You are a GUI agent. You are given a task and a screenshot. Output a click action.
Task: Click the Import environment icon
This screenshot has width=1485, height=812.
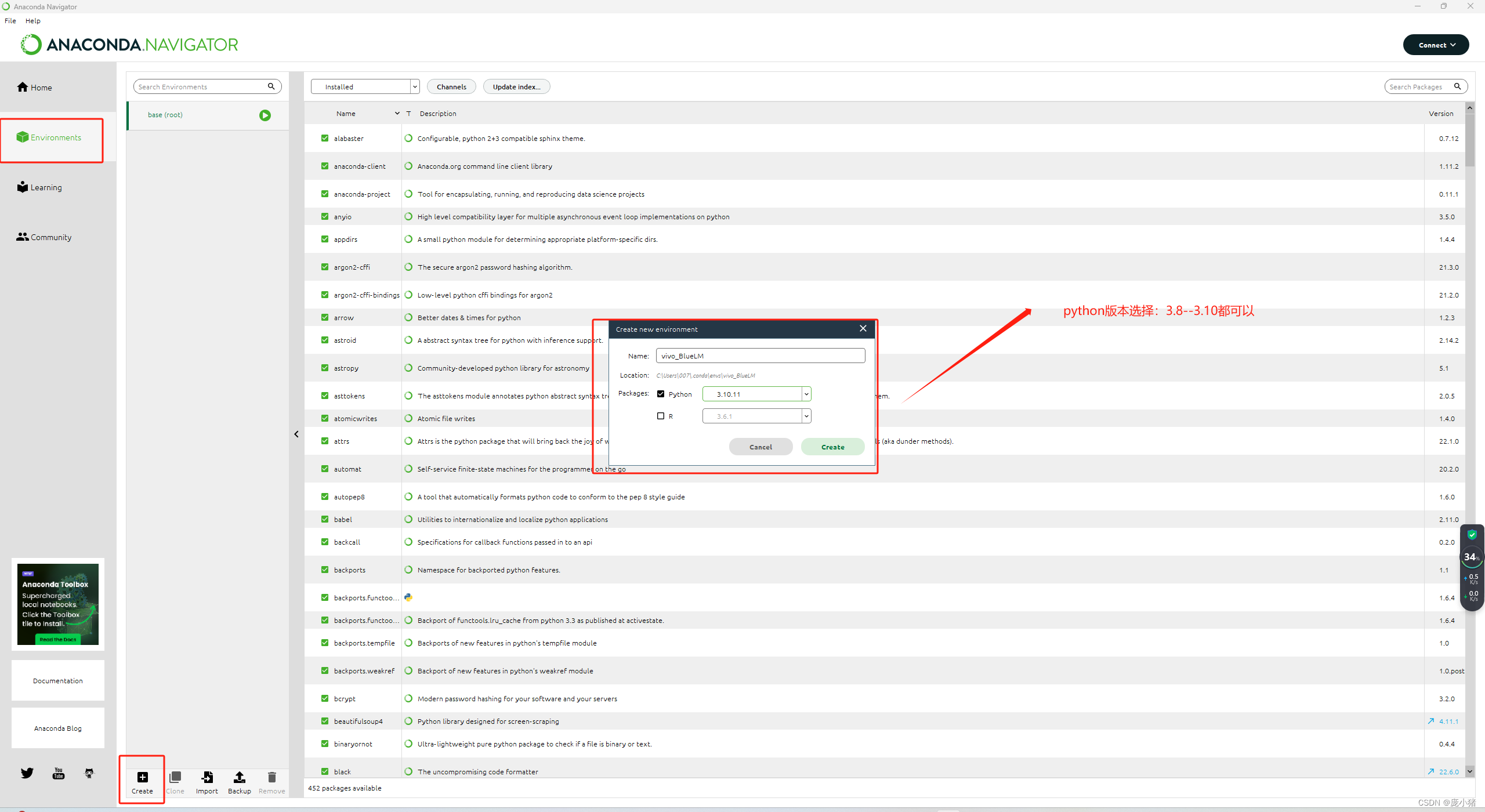207,777
